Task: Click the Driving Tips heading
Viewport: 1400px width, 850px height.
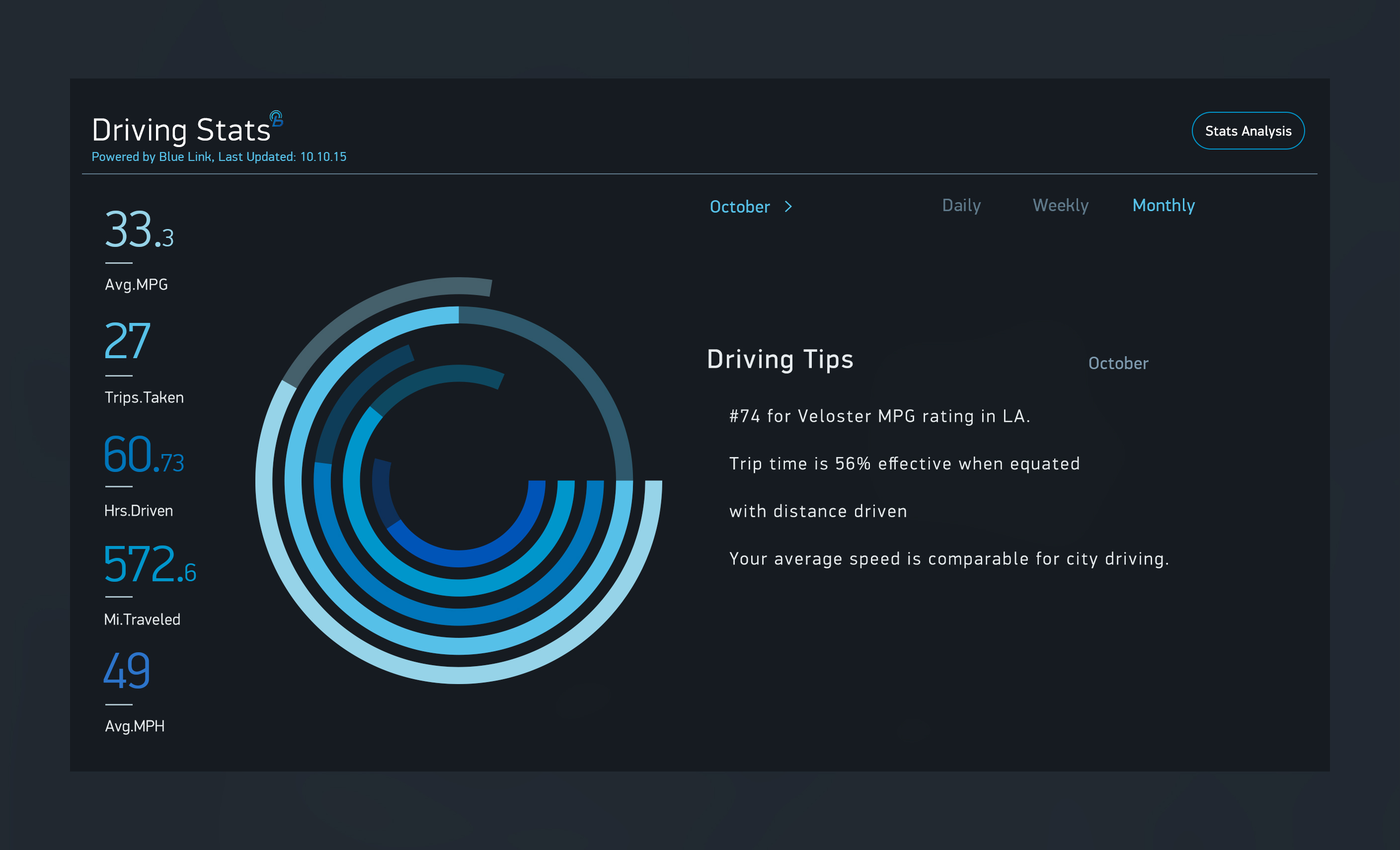Action: click(780, 359)
